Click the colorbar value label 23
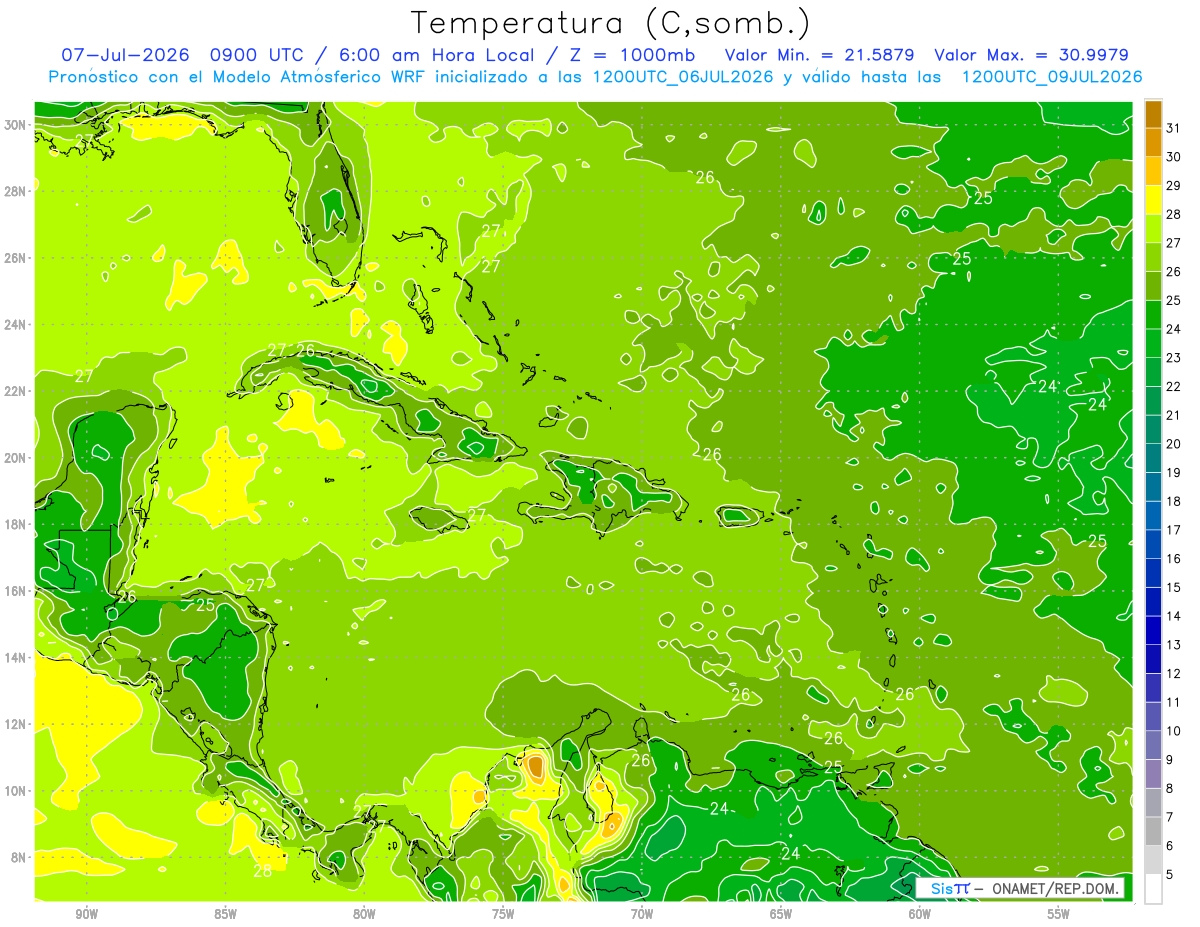Image resolution: width=1200 pixels, height=927 pixels. coord(1174,358)
